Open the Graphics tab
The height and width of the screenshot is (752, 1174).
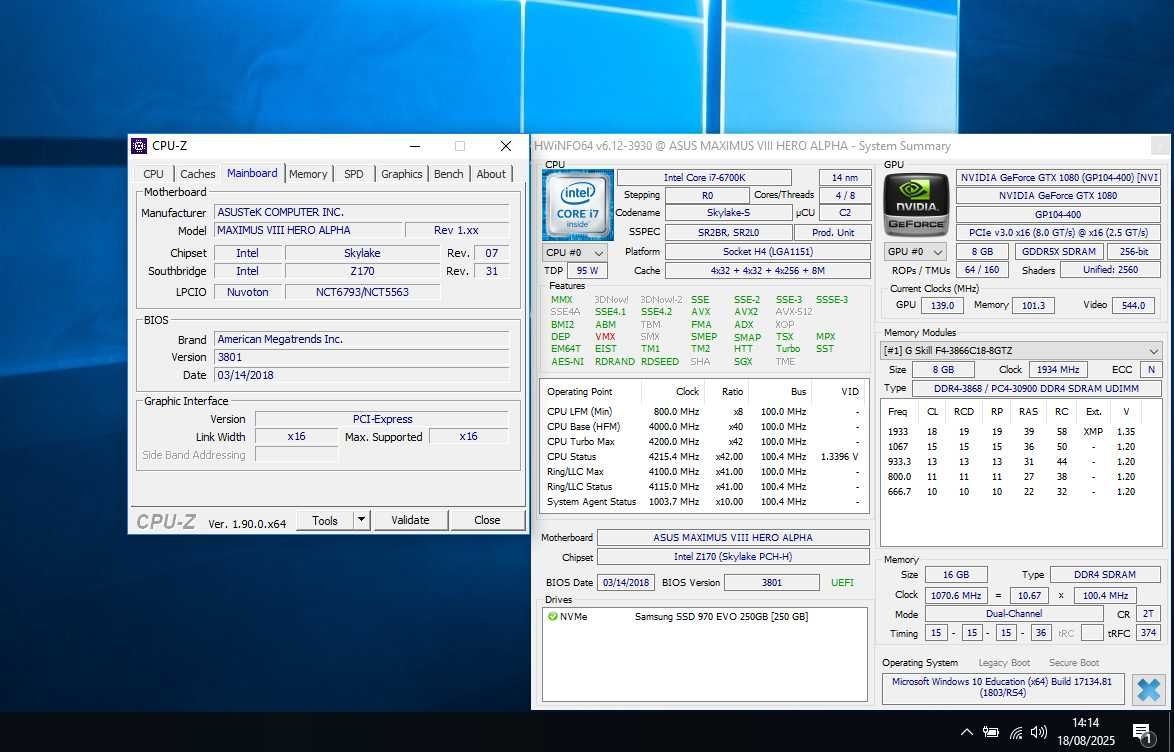tap(402, 174)
